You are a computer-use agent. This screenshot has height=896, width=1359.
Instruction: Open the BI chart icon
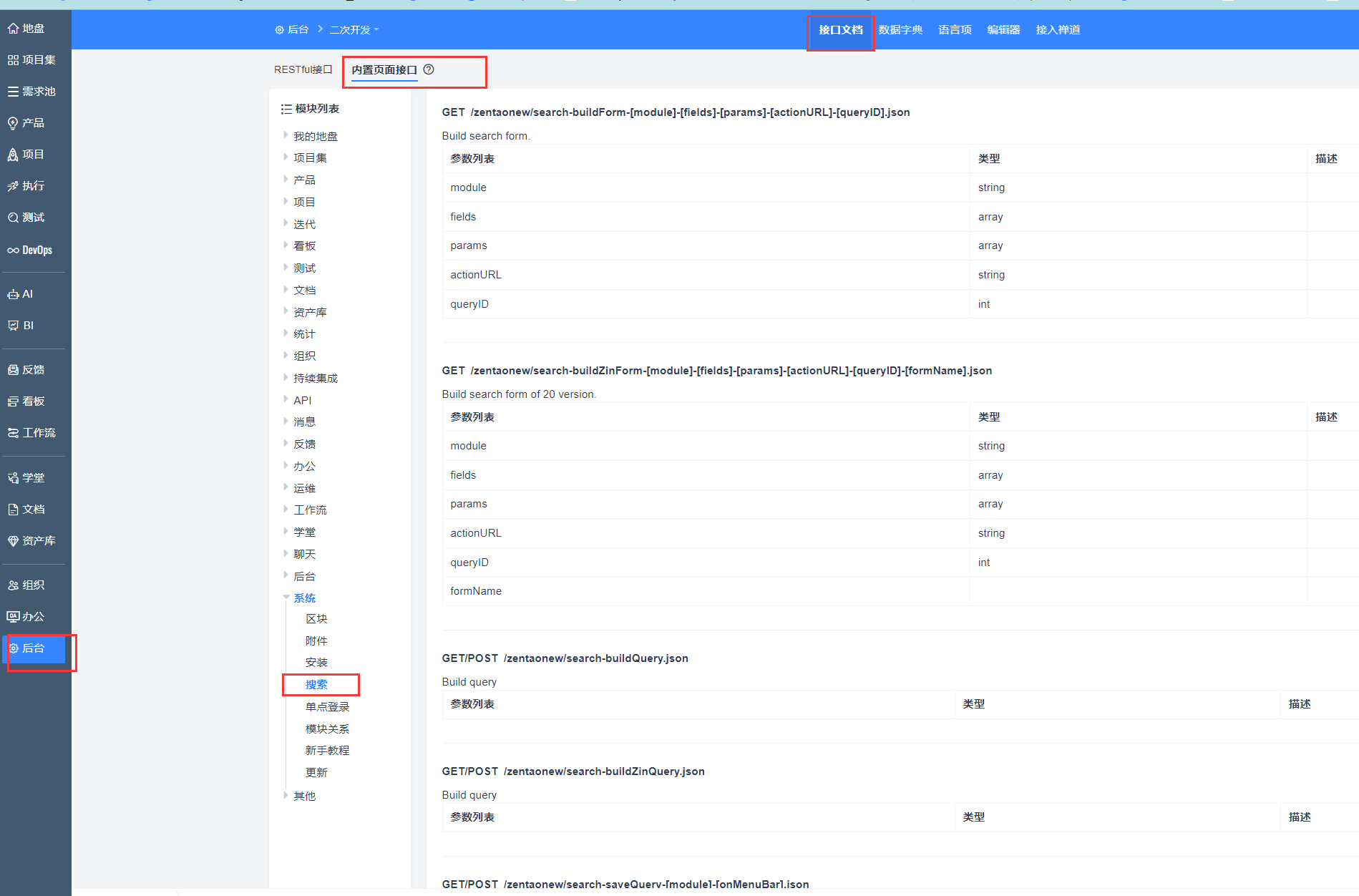click(x=13, y=326)
